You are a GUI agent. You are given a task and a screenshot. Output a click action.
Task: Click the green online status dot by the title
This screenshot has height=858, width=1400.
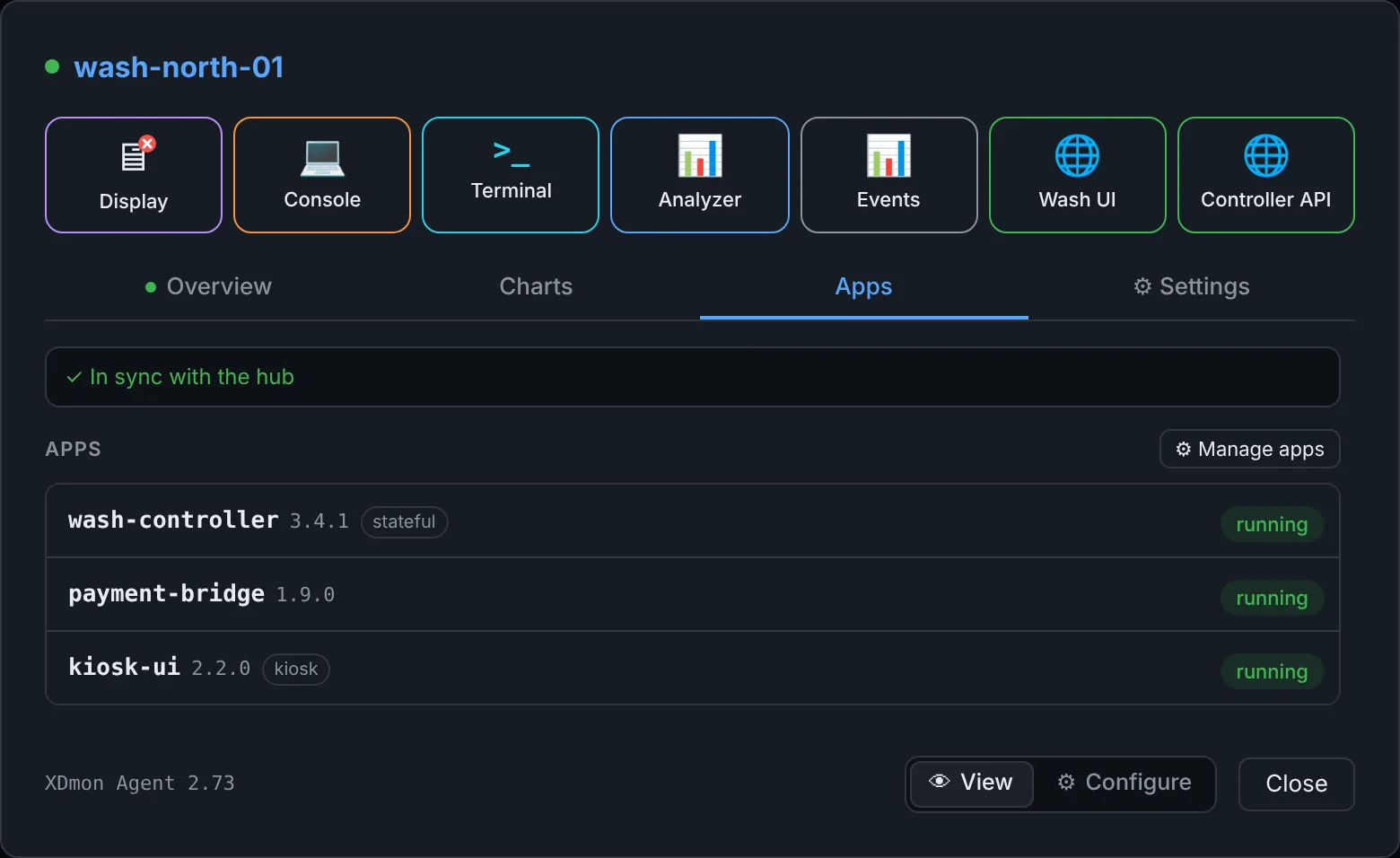click(x=52, y=66)
